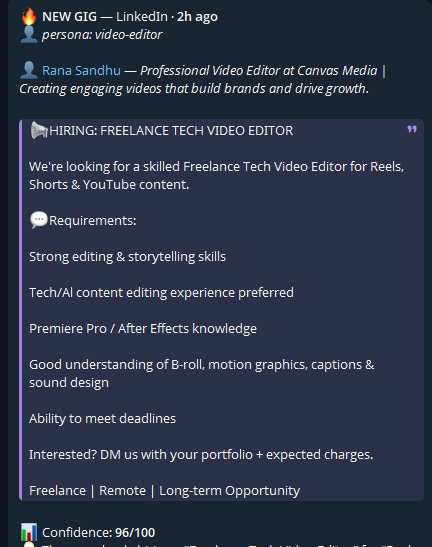Viewport: 432px width, 547px height.
Task: Click the speech bubble emoji before Requirements
Action: (x=38, y=220)
